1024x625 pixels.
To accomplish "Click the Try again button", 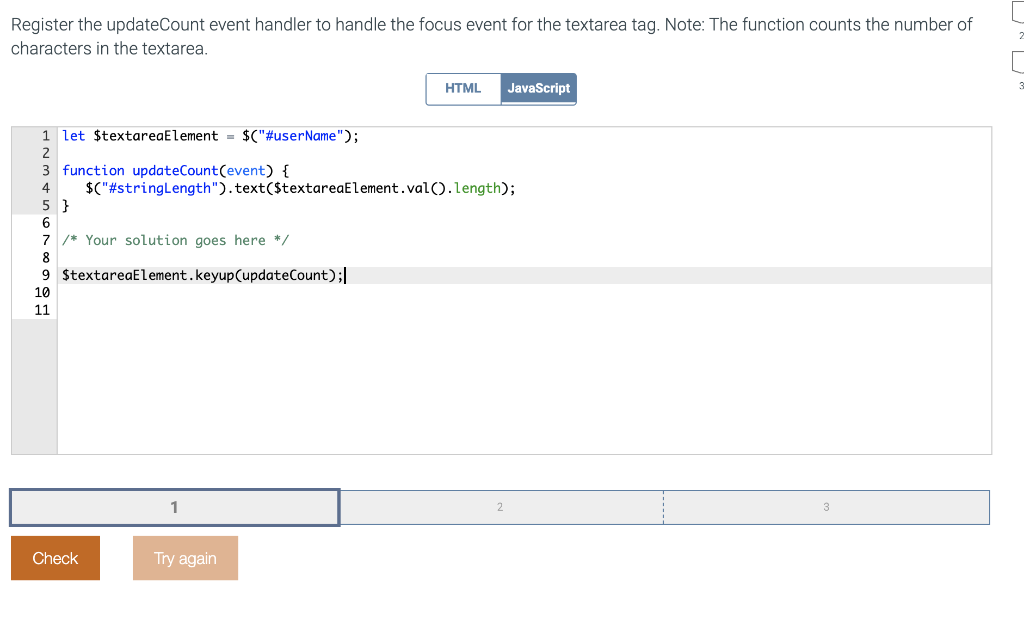I will coord(185,557).
